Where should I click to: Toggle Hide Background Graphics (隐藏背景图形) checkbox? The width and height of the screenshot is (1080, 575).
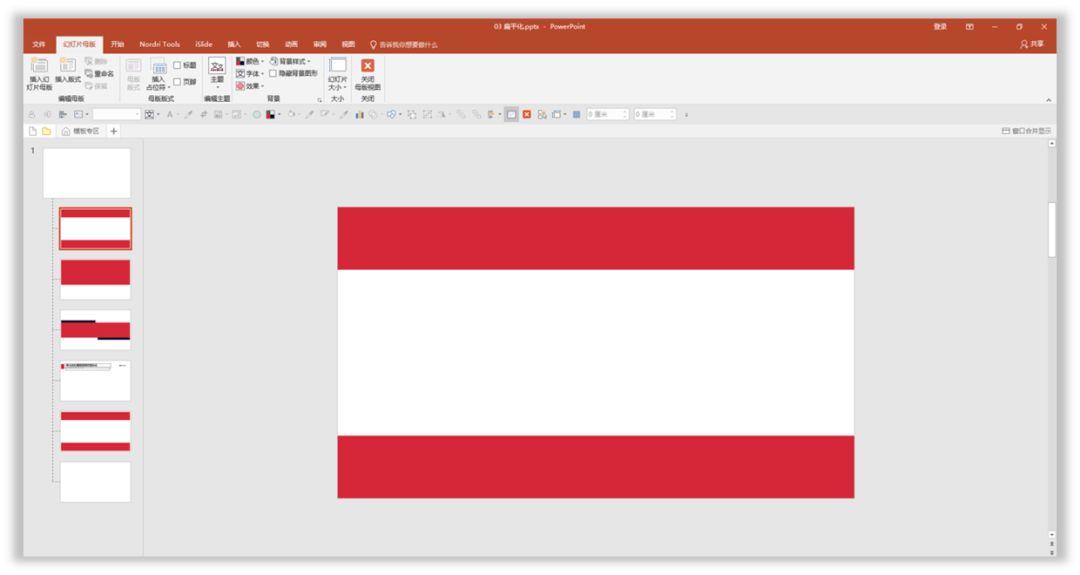pos(273,73)
